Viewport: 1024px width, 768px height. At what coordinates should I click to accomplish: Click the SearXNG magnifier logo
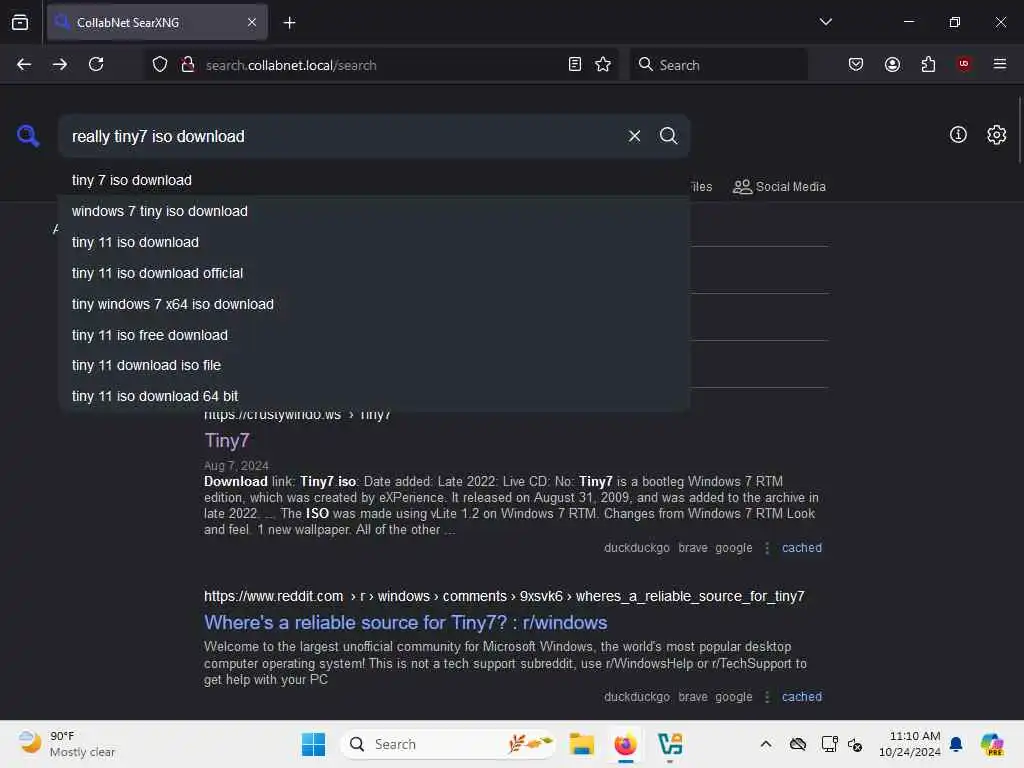pos(28,136)
